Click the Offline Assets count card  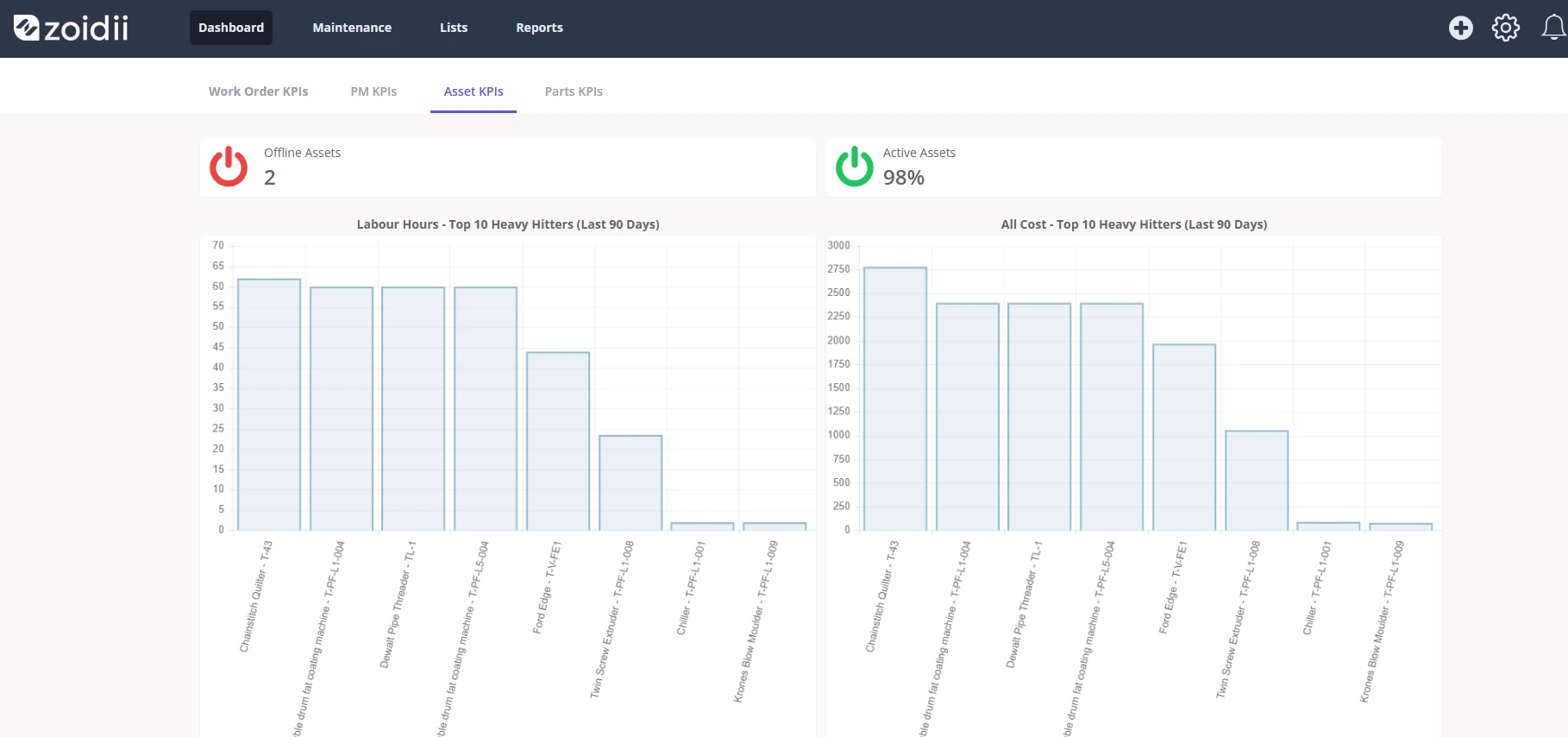[508, 167]
